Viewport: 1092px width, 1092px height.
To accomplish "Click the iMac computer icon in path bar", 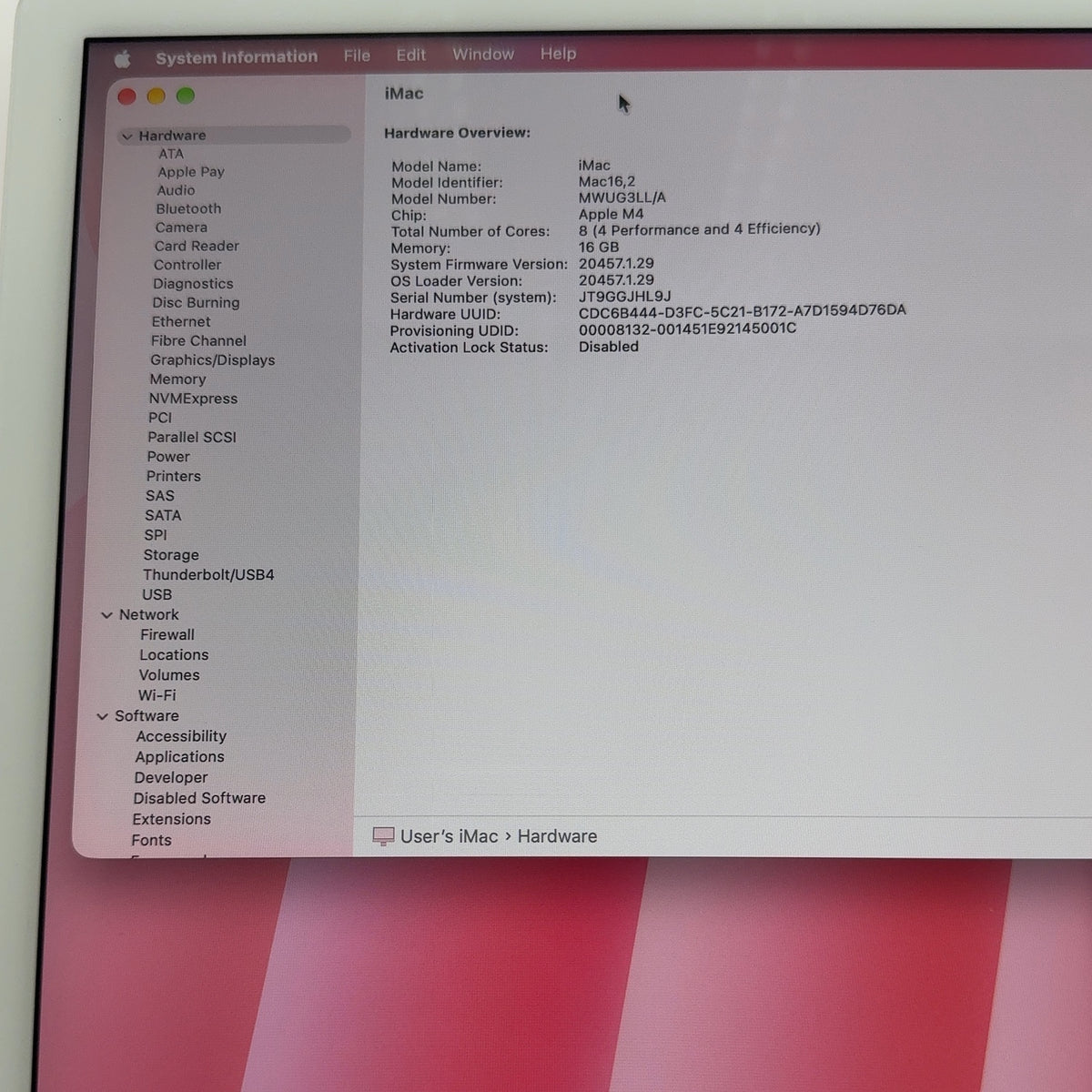I will coord(384,836).
